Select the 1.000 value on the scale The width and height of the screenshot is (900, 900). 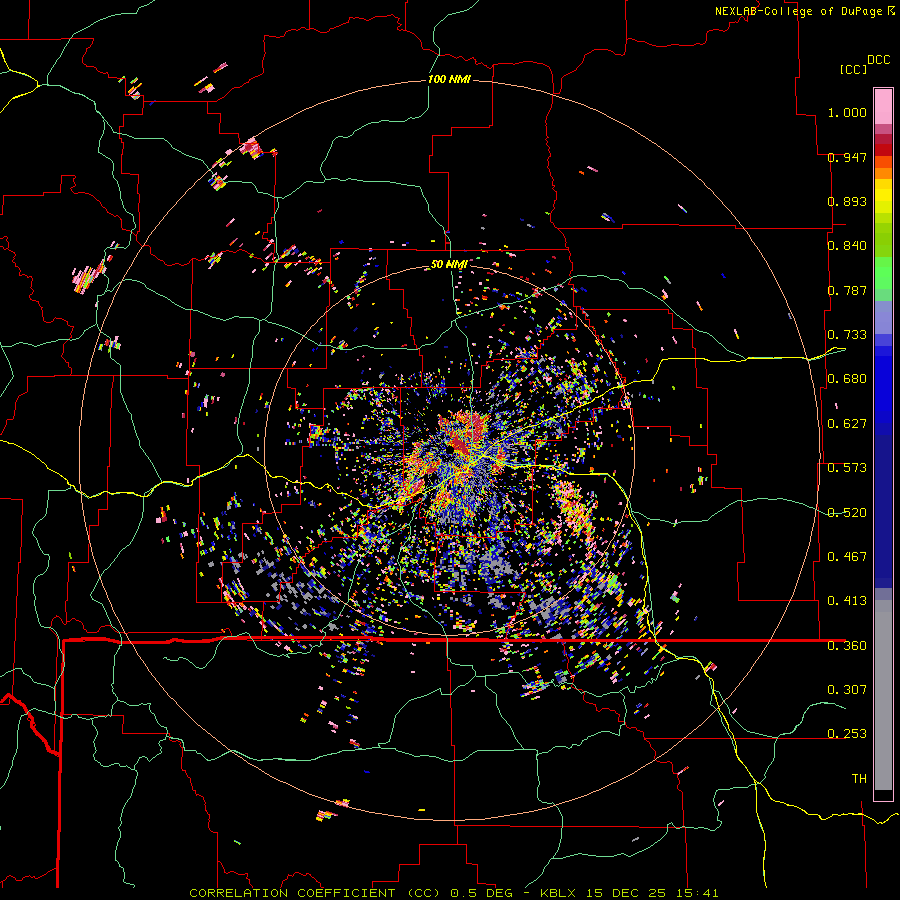(847, 112)
